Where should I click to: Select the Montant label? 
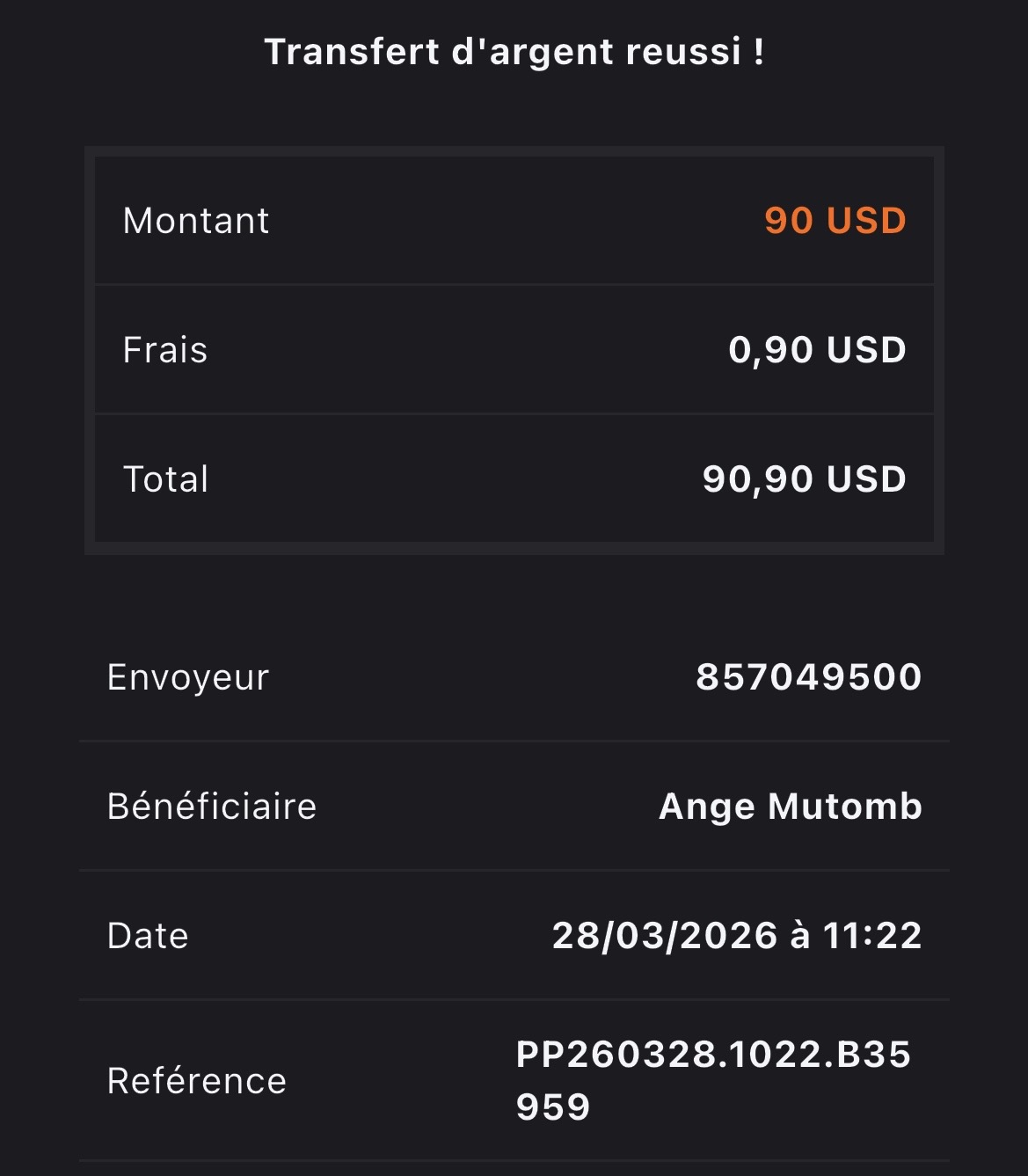coord(196,221)
